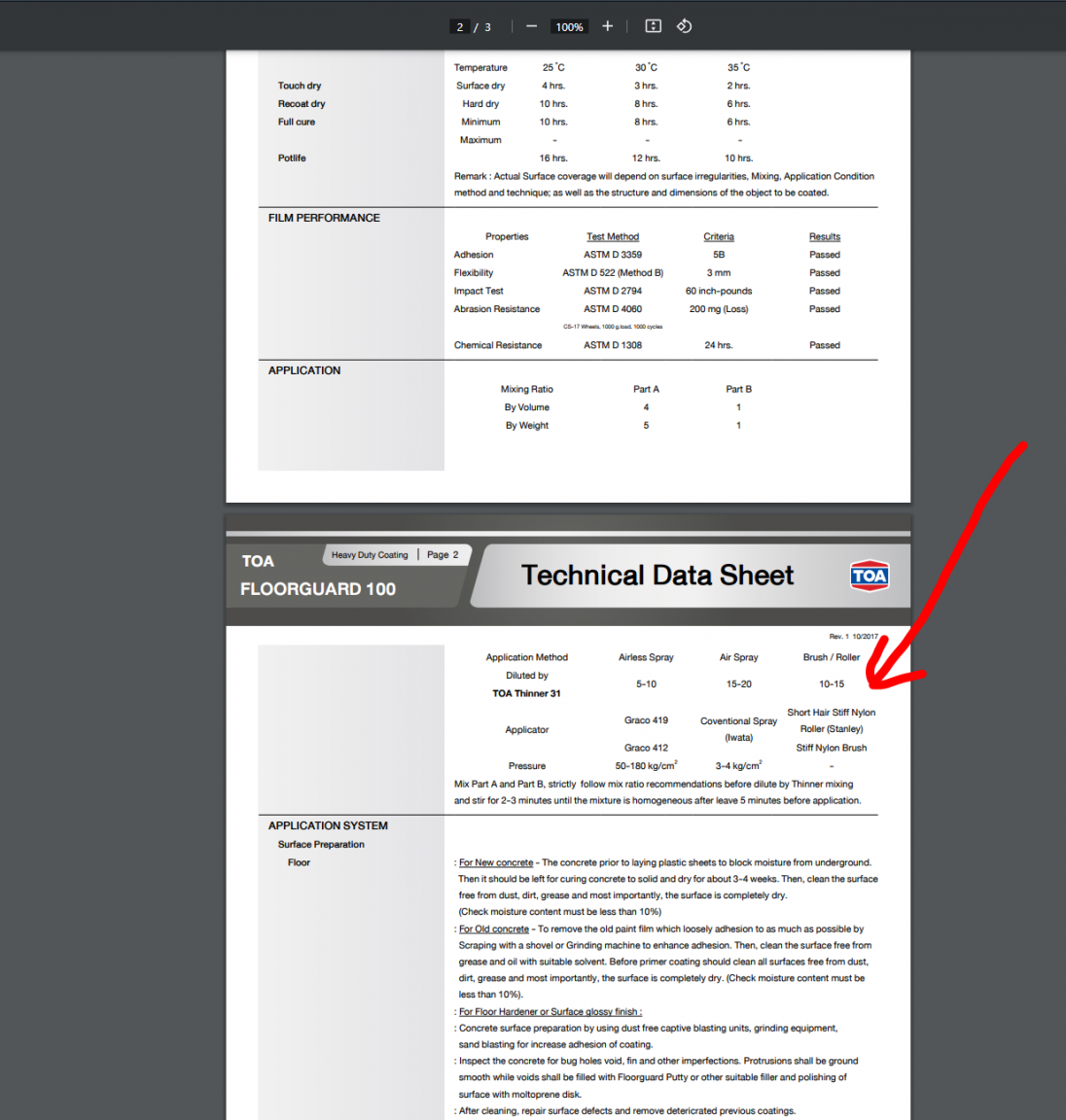Click the Test Method column header

pyautogui.click(x=613, y=236)
